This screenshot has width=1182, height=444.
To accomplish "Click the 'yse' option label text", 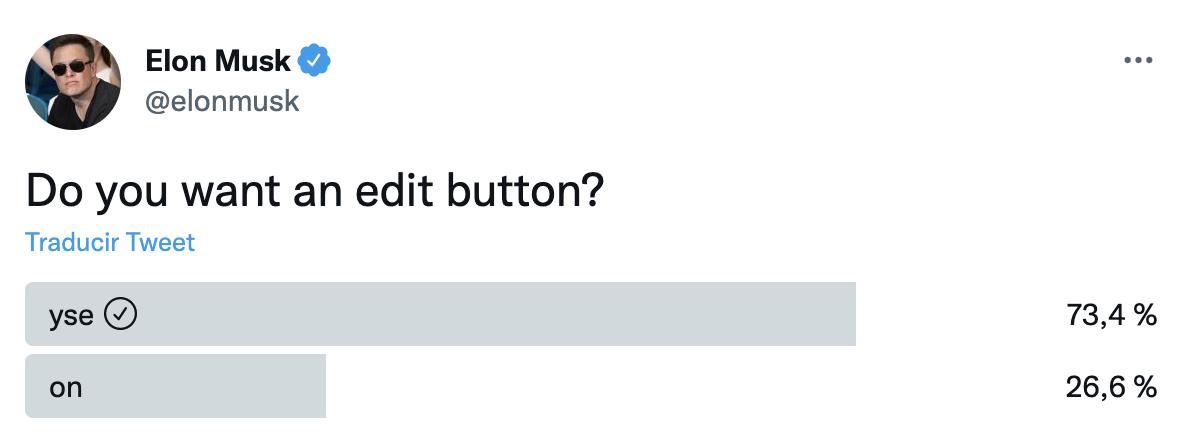I will pyautogui.click(x=71, y=316).
